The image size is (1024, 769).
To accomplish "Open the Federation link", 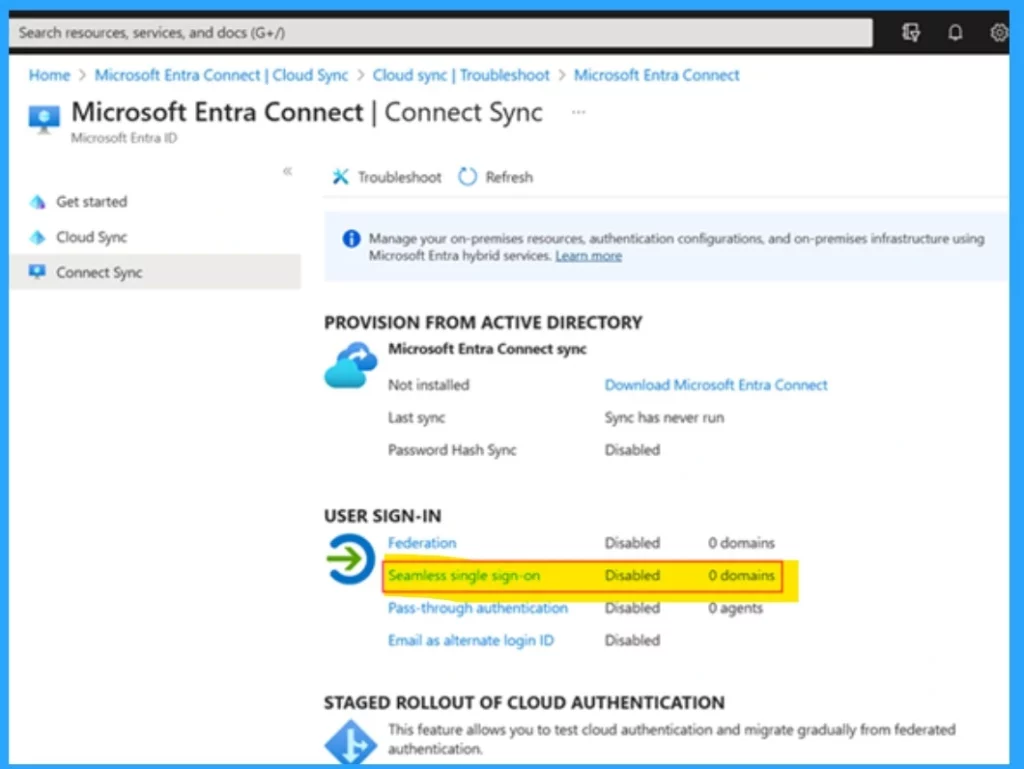I will [422, 543].
